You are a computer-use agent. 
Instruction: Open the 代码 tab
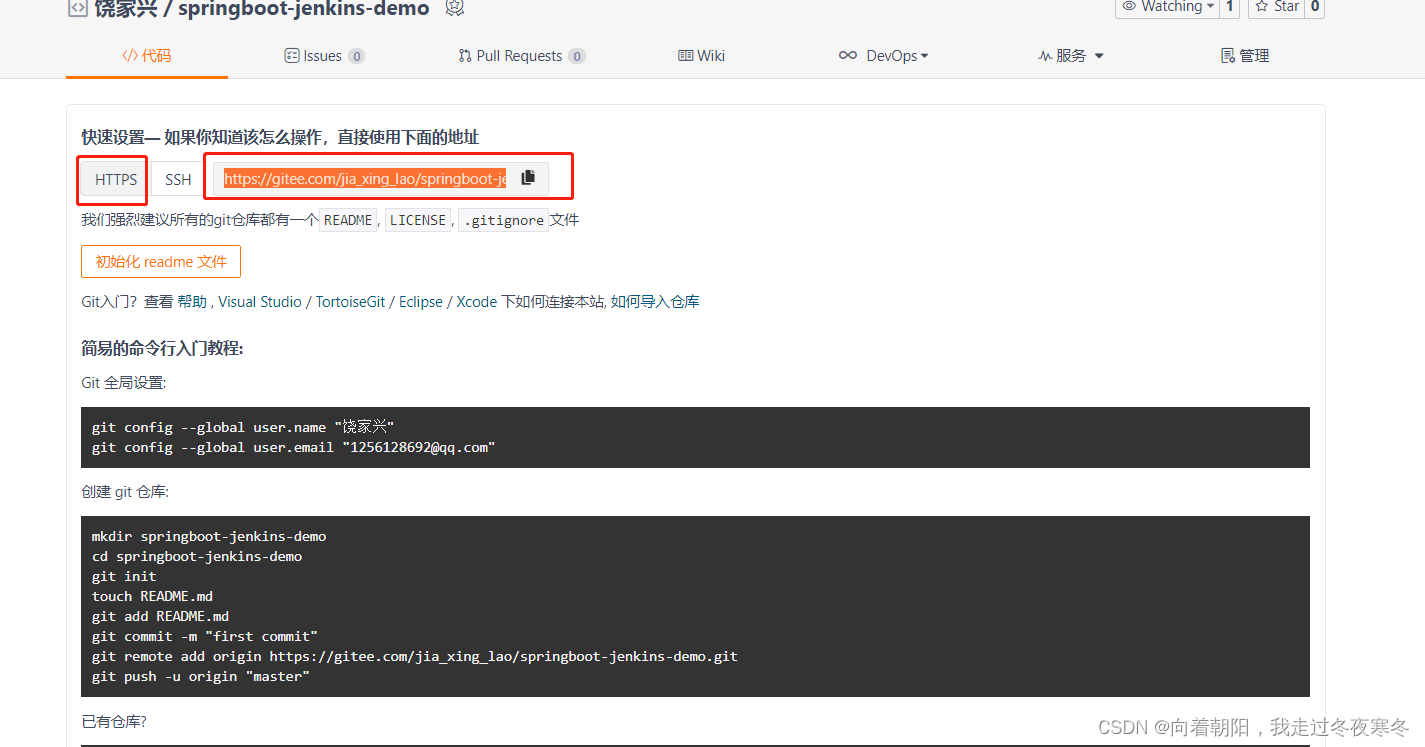coord(147,56)
